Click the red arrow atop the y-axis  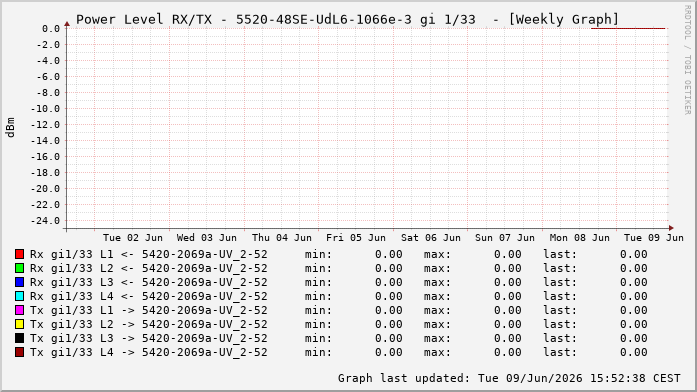pyautogui.click(x=67, y=24)
